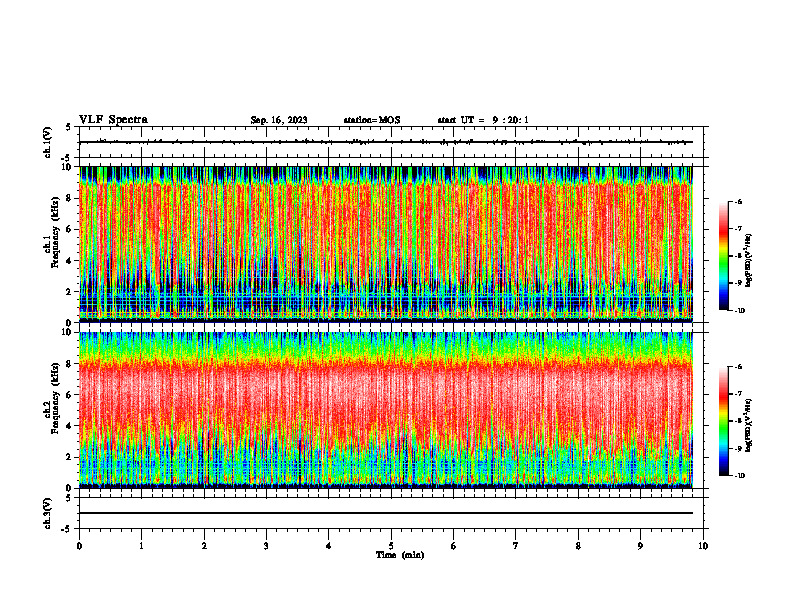The image size is (792, 612).
Task: Click the ch.1 spectrogram color scale bar
Action: click(x=723, y=256)
